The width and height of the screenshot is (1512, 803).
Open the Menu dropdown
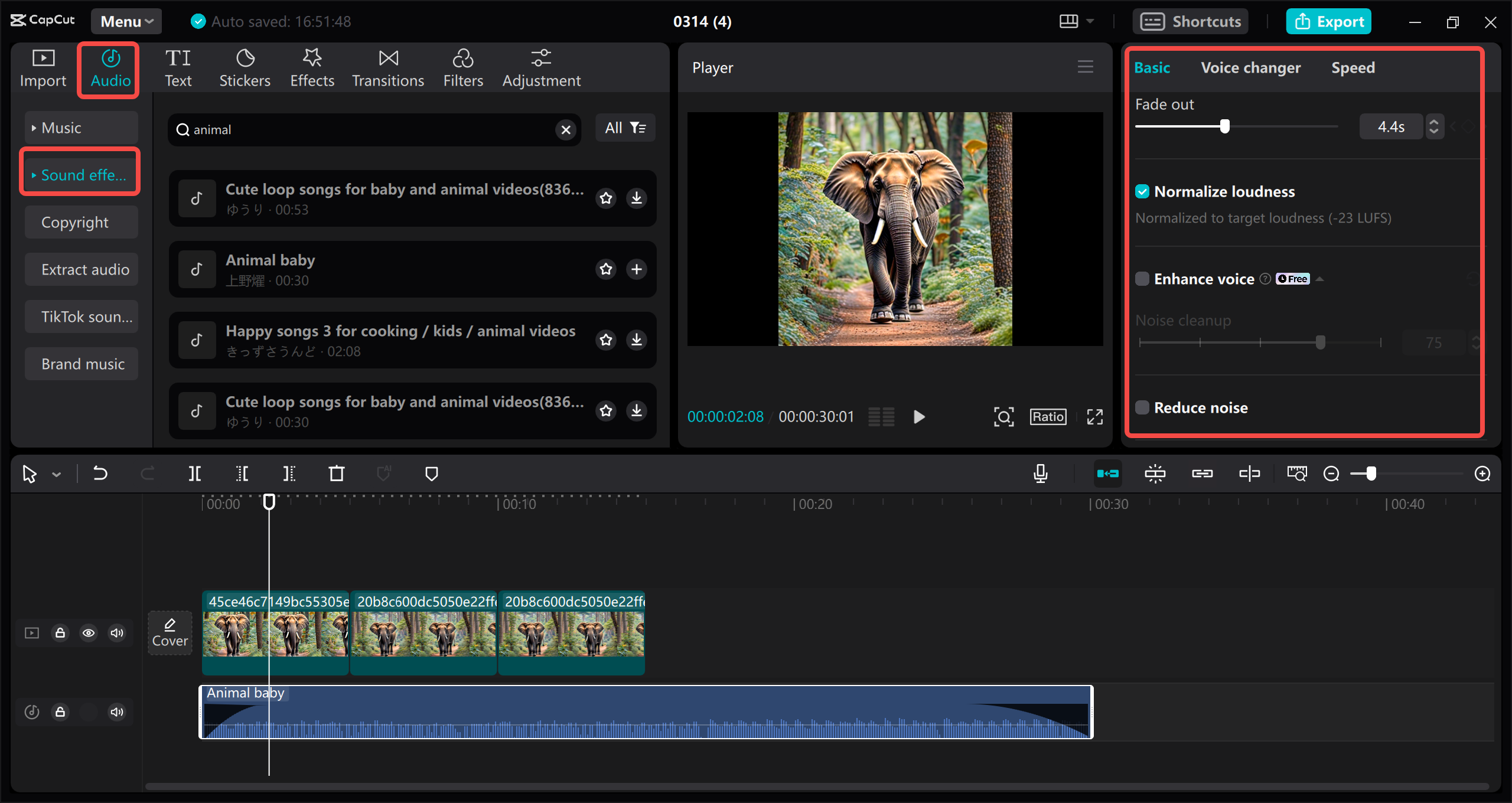[125, 21]
